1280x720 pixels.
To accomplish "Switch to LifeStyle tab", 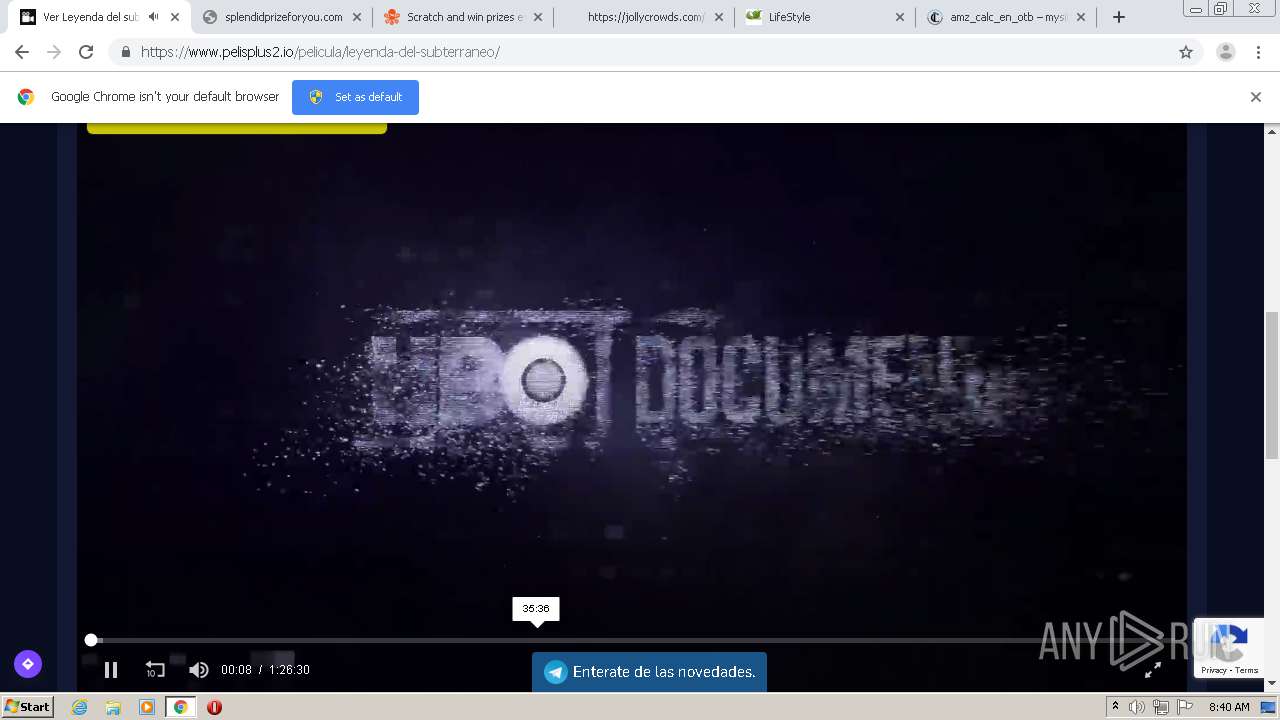I will coord(826,17).
